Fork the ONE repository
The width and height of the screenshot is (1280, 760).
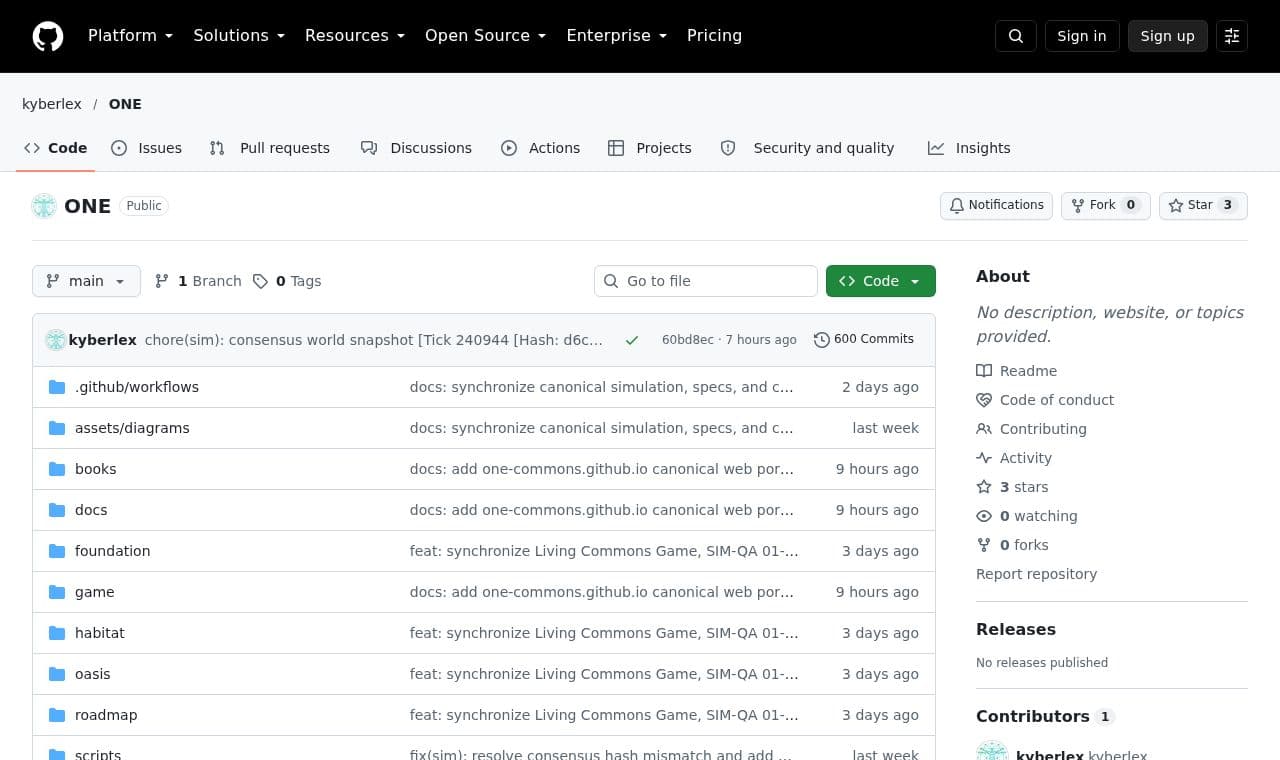pyautogui.click(x=1106, y=205)
